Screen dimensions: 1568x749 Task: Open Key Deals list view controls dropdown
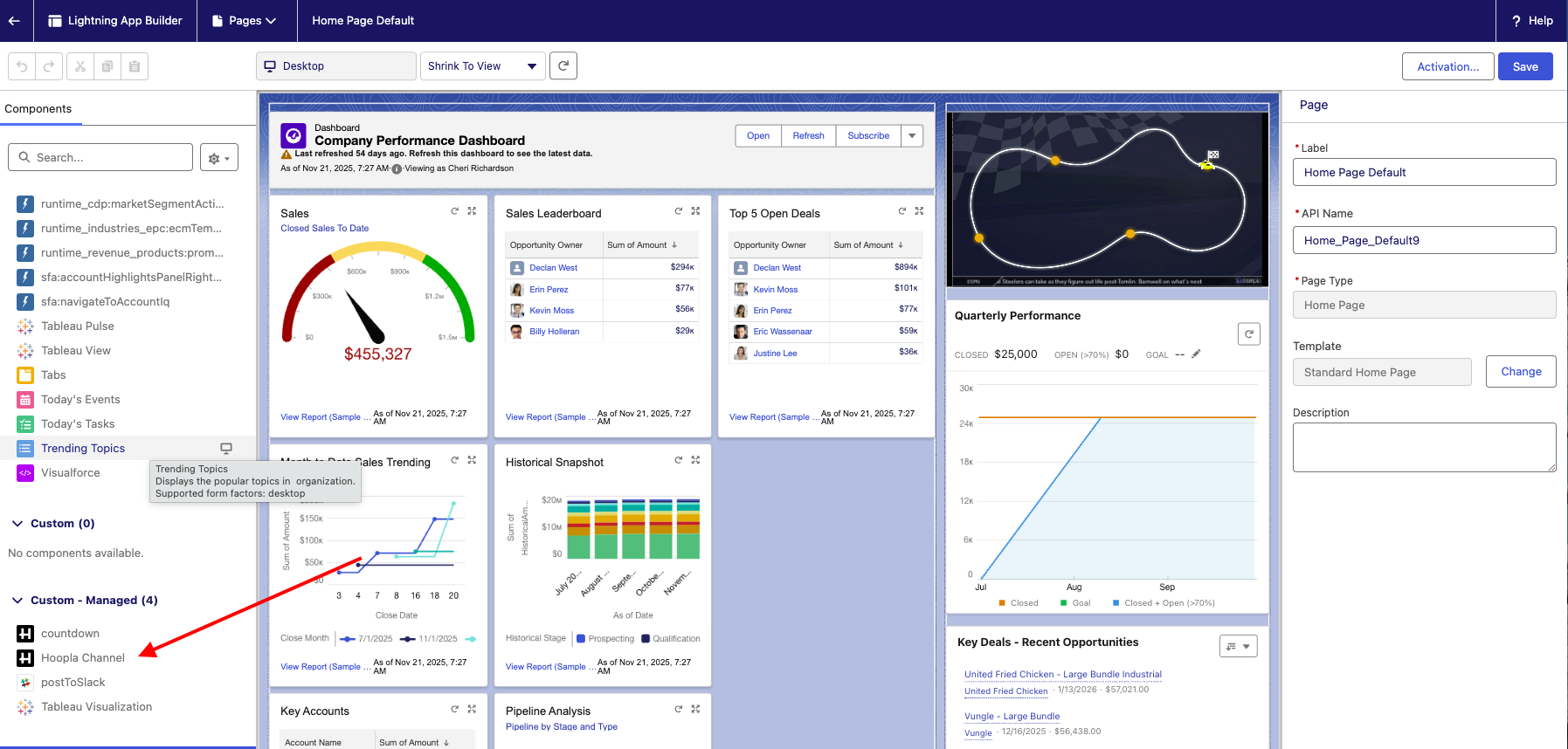tap(1238, 646)
